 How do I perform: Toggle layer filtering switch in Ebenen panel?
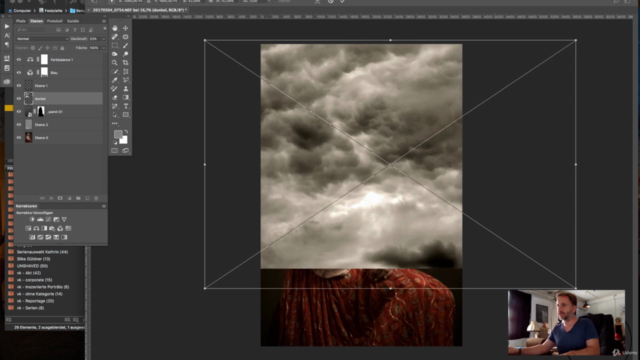coord(104,29)
